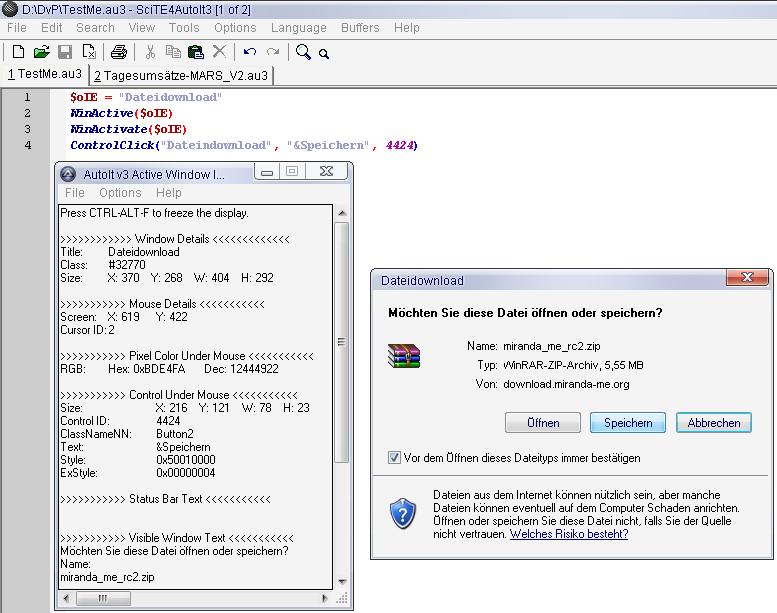Screen dimensions: 777x613
Task: Open the Options menu in AutoIt Window Info
Action: pos(120,193)
